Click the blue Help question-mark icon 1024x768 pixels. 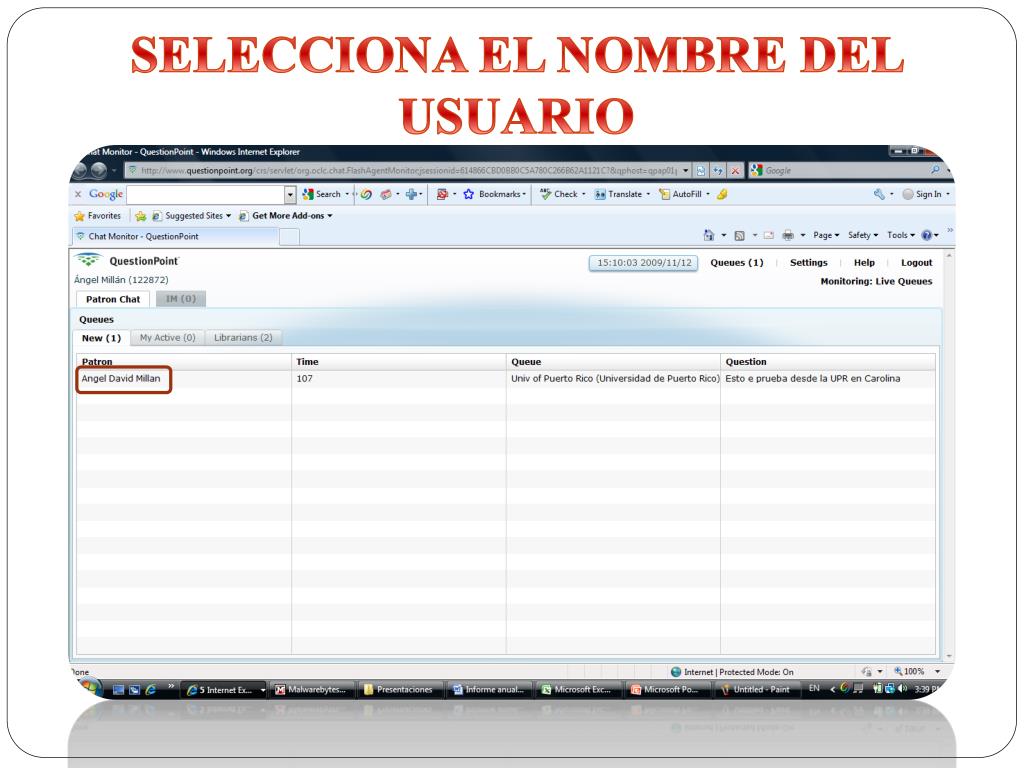coord(926,235)
